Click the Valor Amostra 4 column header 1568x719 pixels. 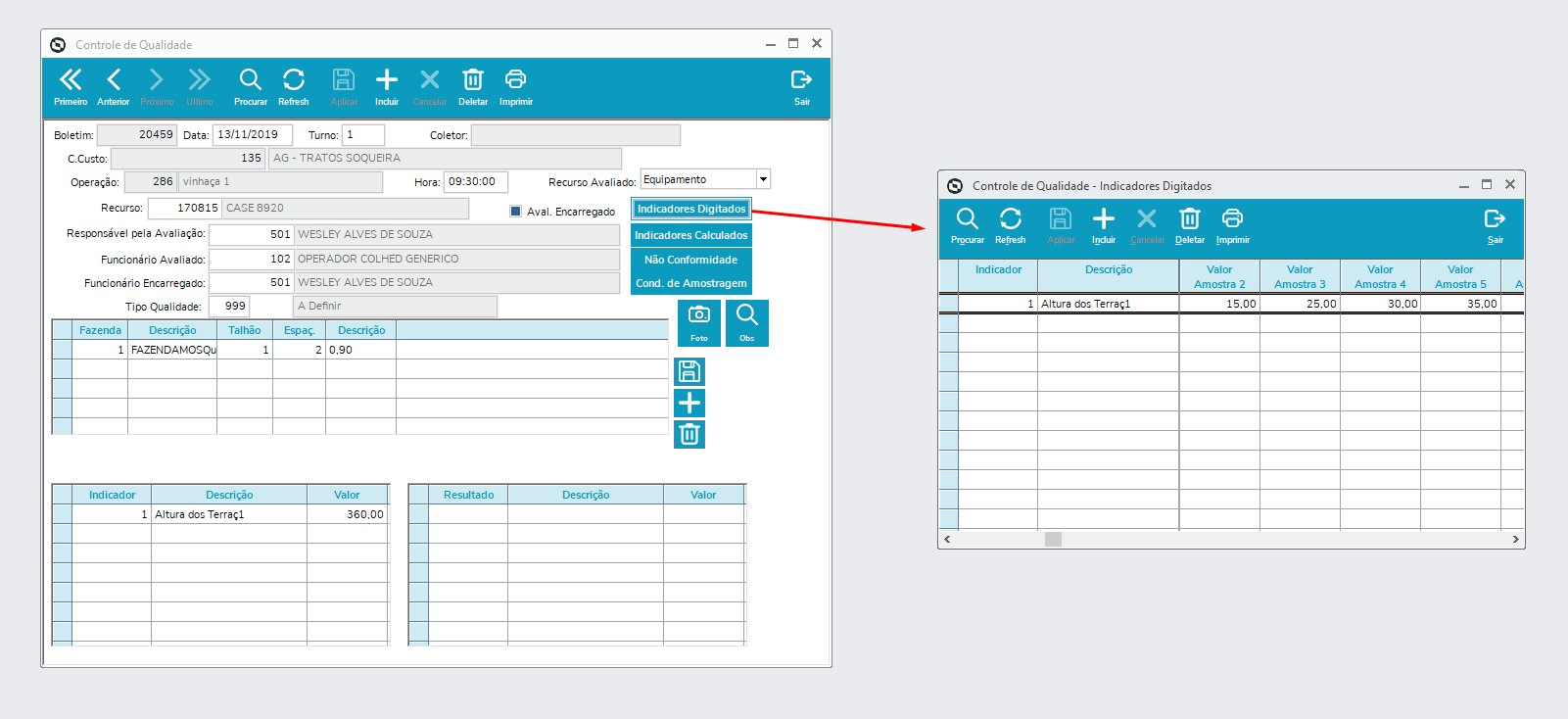1380,276
